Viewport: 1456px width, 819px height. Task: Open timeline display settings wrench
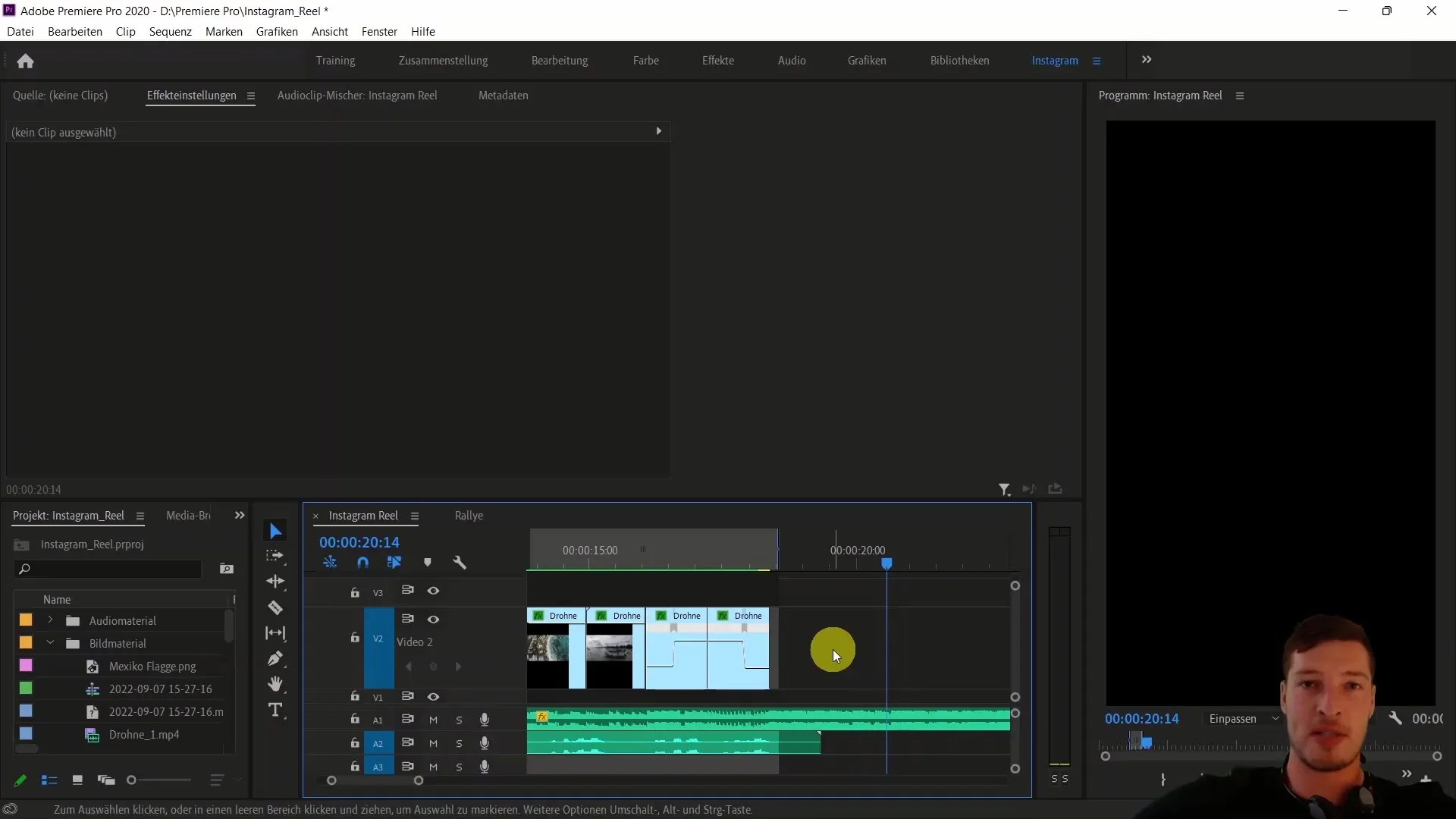[460, 563]
